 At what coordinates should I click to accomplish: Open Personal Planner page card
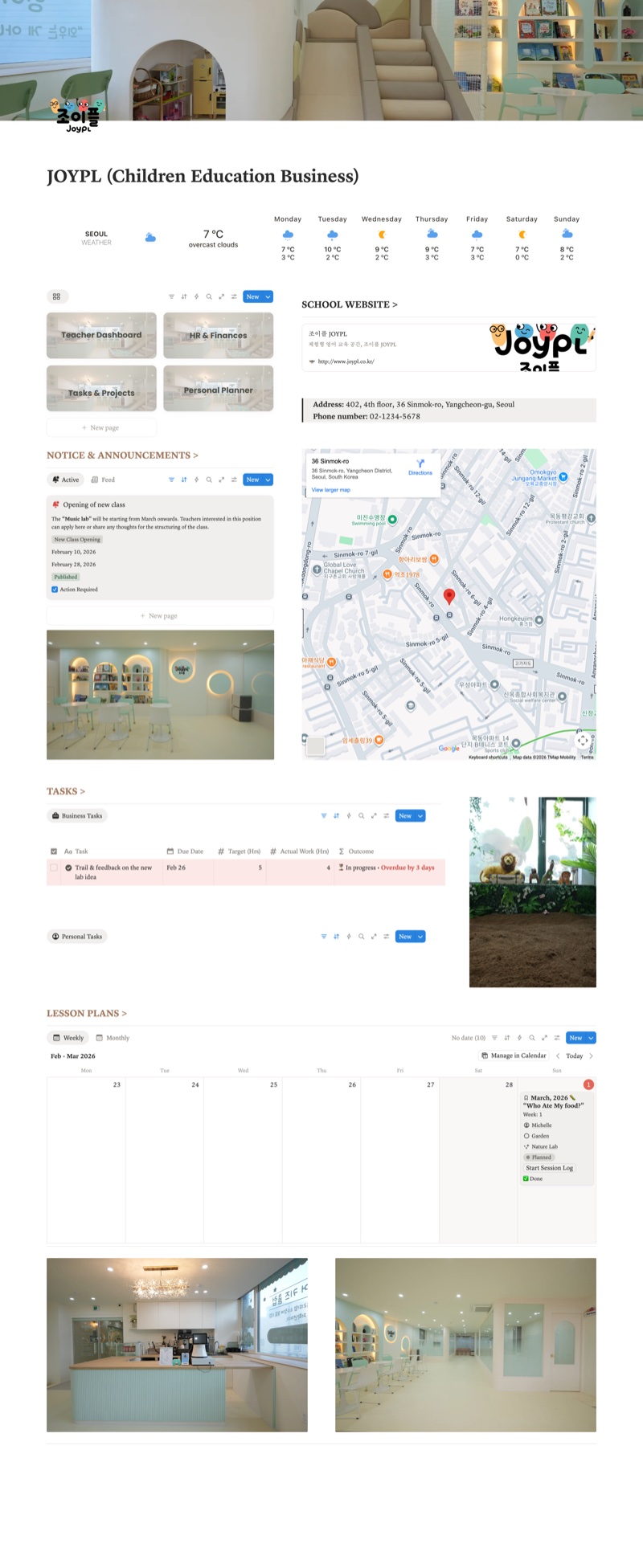tap(218, 388)
